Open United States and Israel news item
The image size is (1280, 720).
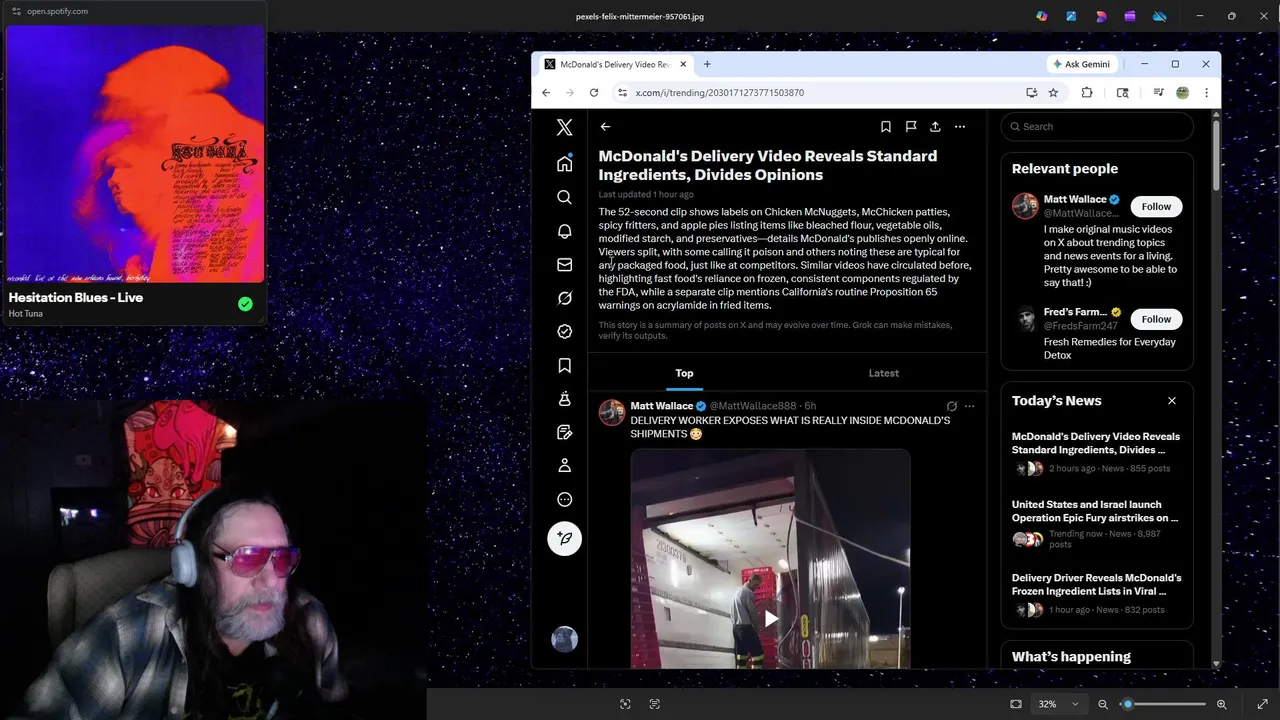coord(1097,526)
